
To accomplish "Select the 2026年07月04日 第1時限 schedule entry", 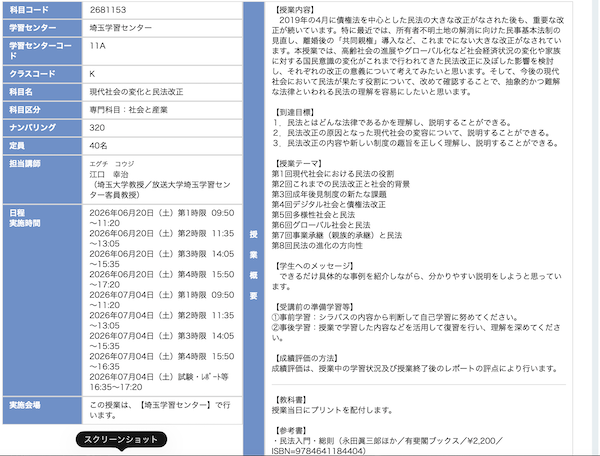I will pyautogui.click(x=161, y=300).
